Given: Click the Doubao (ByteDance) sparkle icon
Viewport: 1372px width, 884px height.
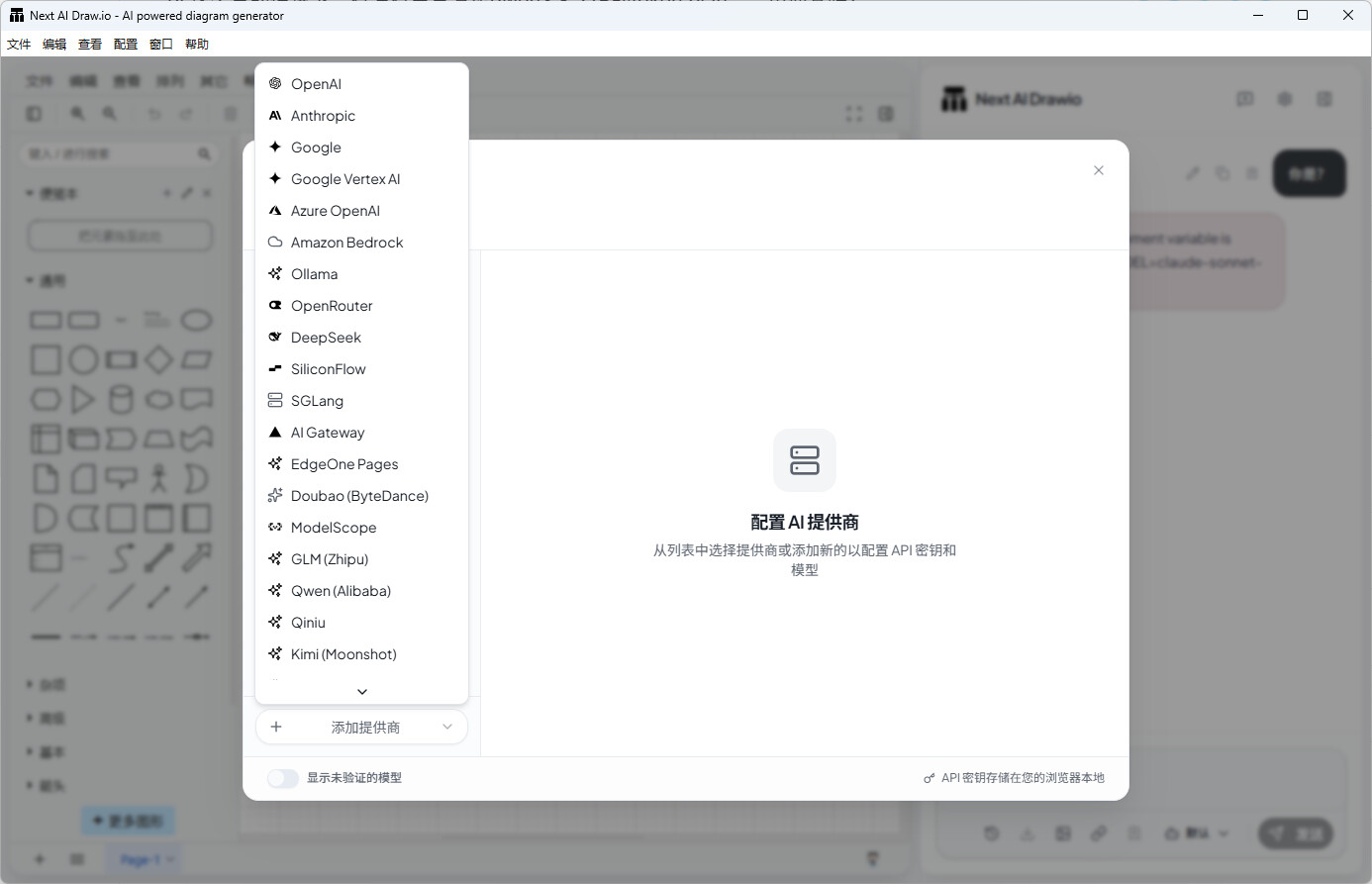Looking at the screenshot, I should (x=275, y=496).
